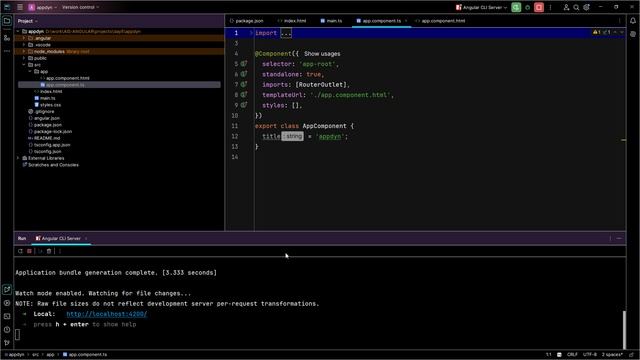Clear console output with trash icon
640x360 pixels.
pos(49,251)
